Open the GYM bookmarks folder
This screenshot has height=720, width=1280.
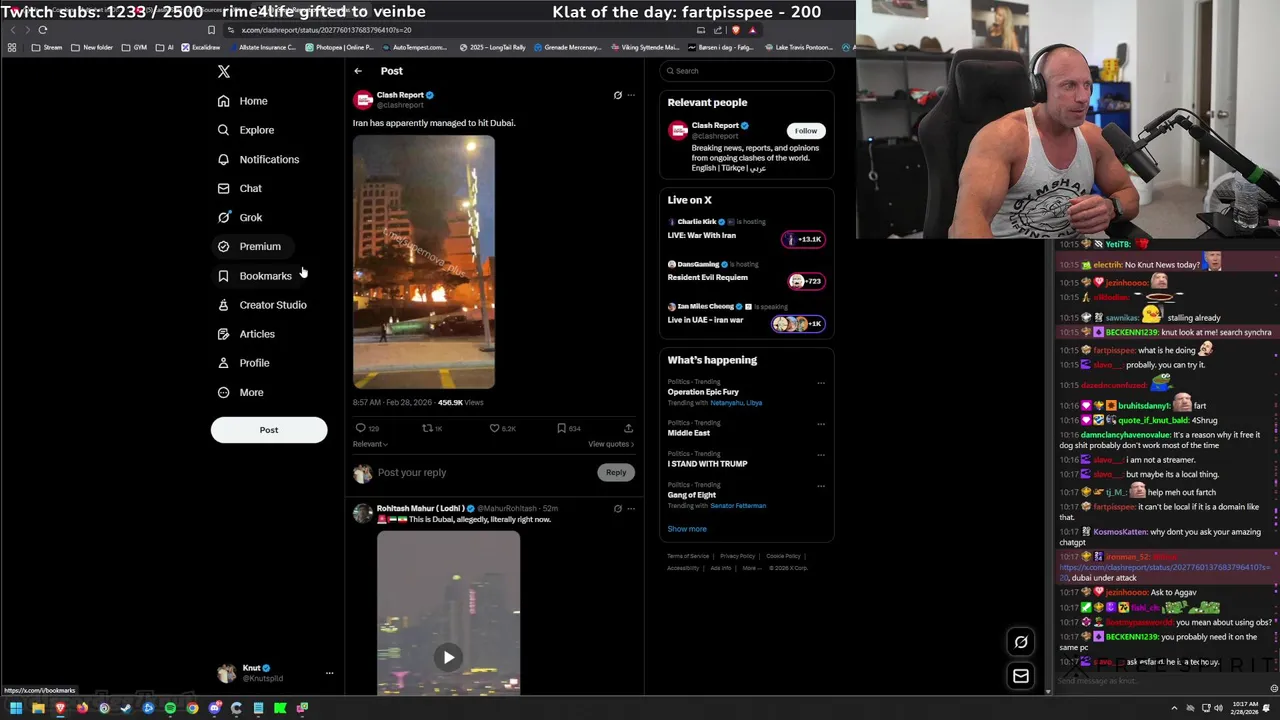[x=133, y=47]
